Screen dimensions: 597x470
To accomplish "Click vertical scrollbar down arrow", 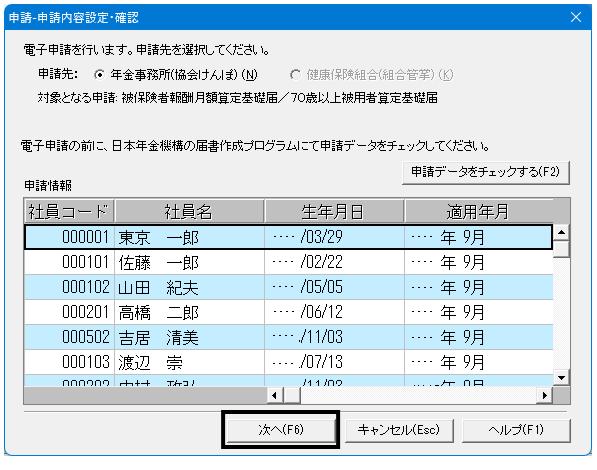I will [562, 378].
